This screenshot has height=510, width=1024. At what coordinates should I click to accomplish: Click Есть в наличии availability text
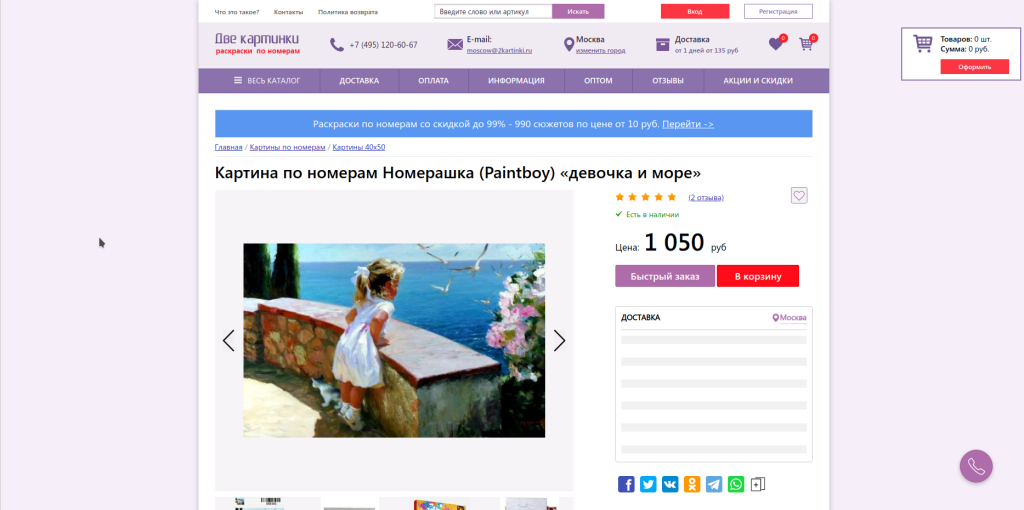point(652,214)
